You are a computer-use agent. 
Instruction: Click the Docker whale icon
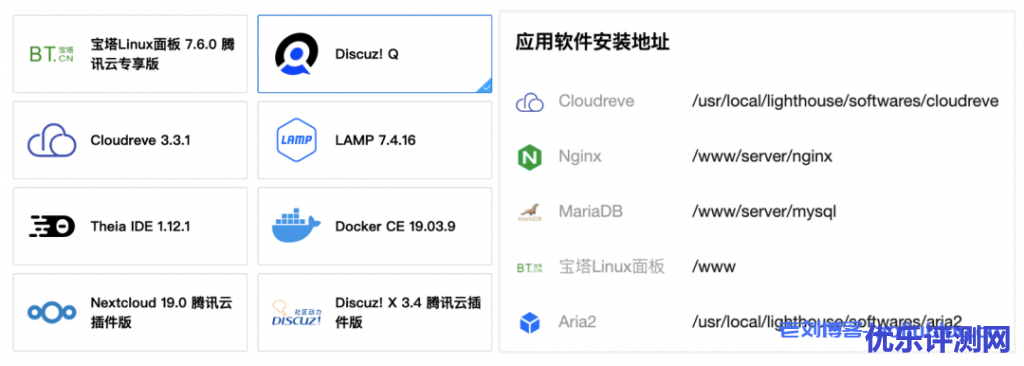296,226
